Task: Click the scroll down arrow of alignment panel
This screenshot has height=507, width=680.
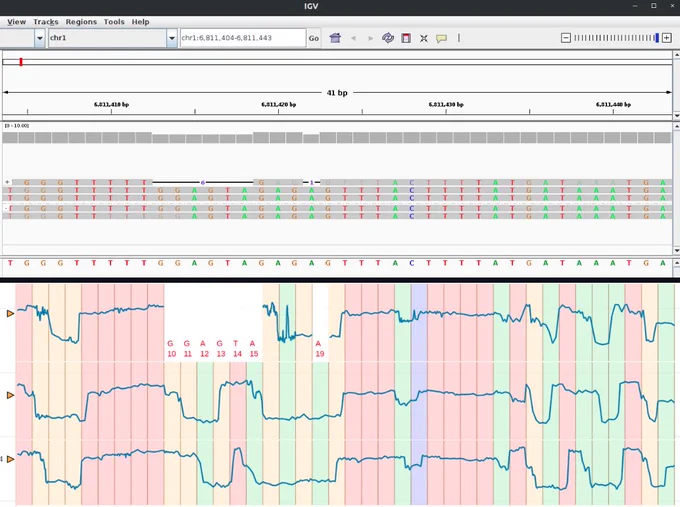Action: click(677, 250)
